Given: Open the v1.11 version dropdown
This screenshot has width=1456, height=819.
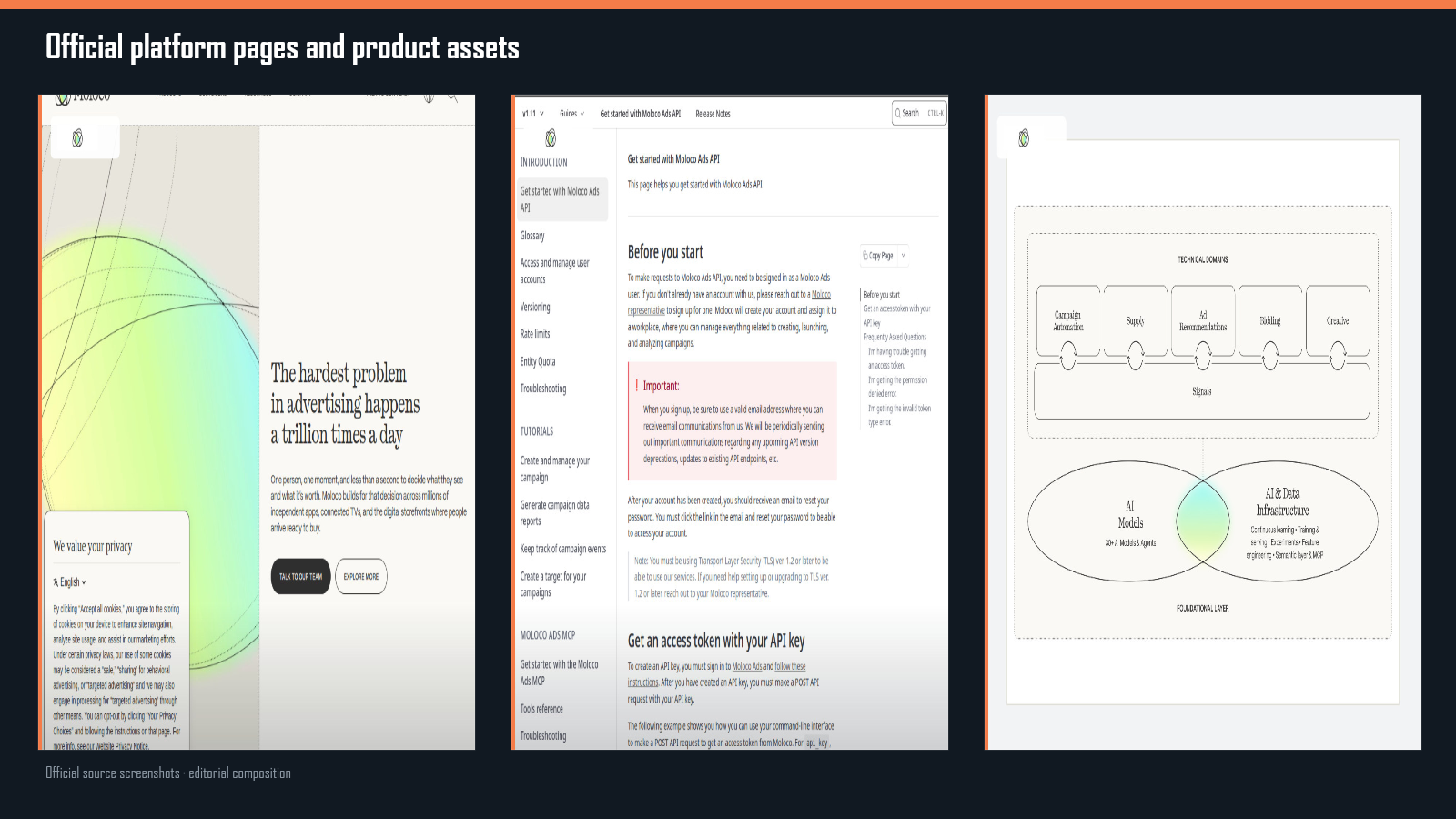Looking at the screenshot, I should coord(533,114).
